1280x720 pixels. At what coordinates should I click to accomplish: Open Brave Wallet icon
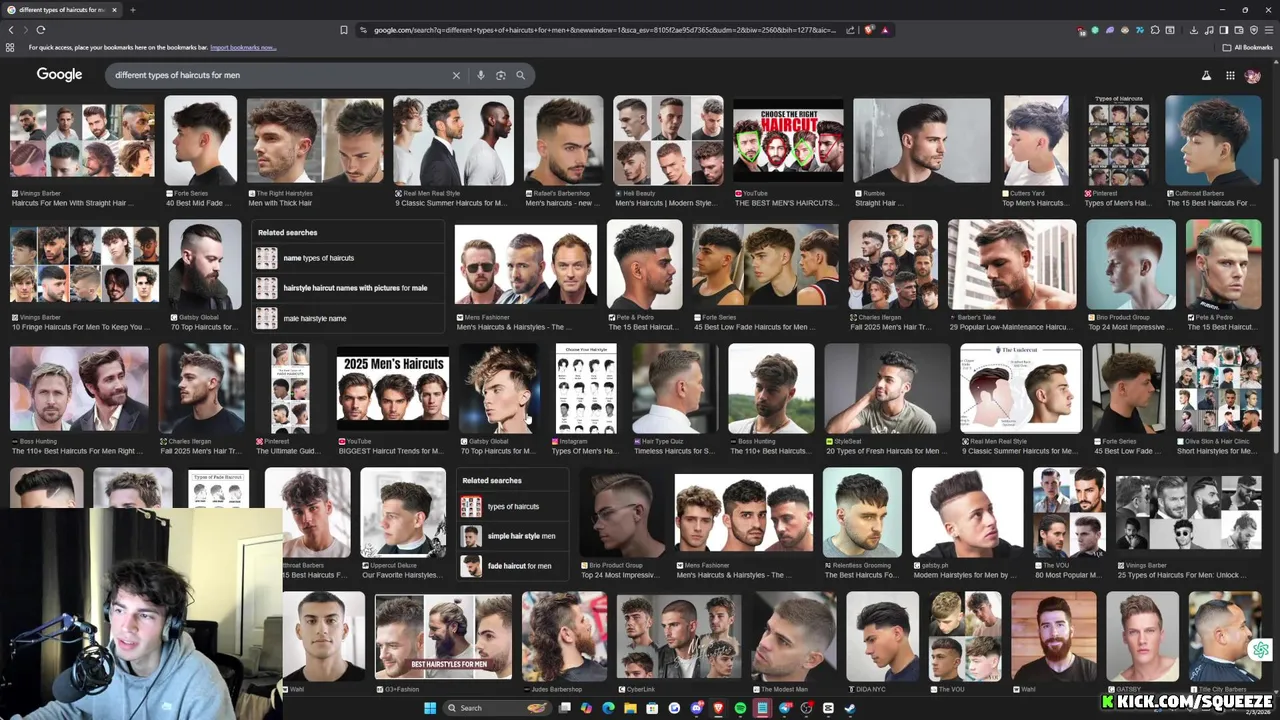(x=1239, y=30)
